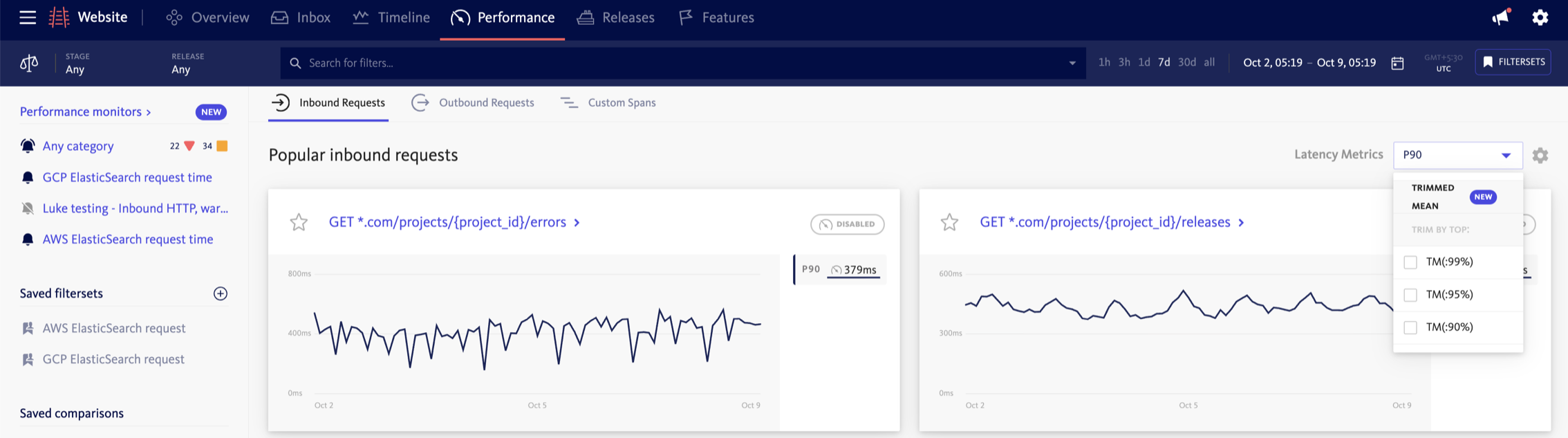Select the Performance tab

(x=503, y=17)
